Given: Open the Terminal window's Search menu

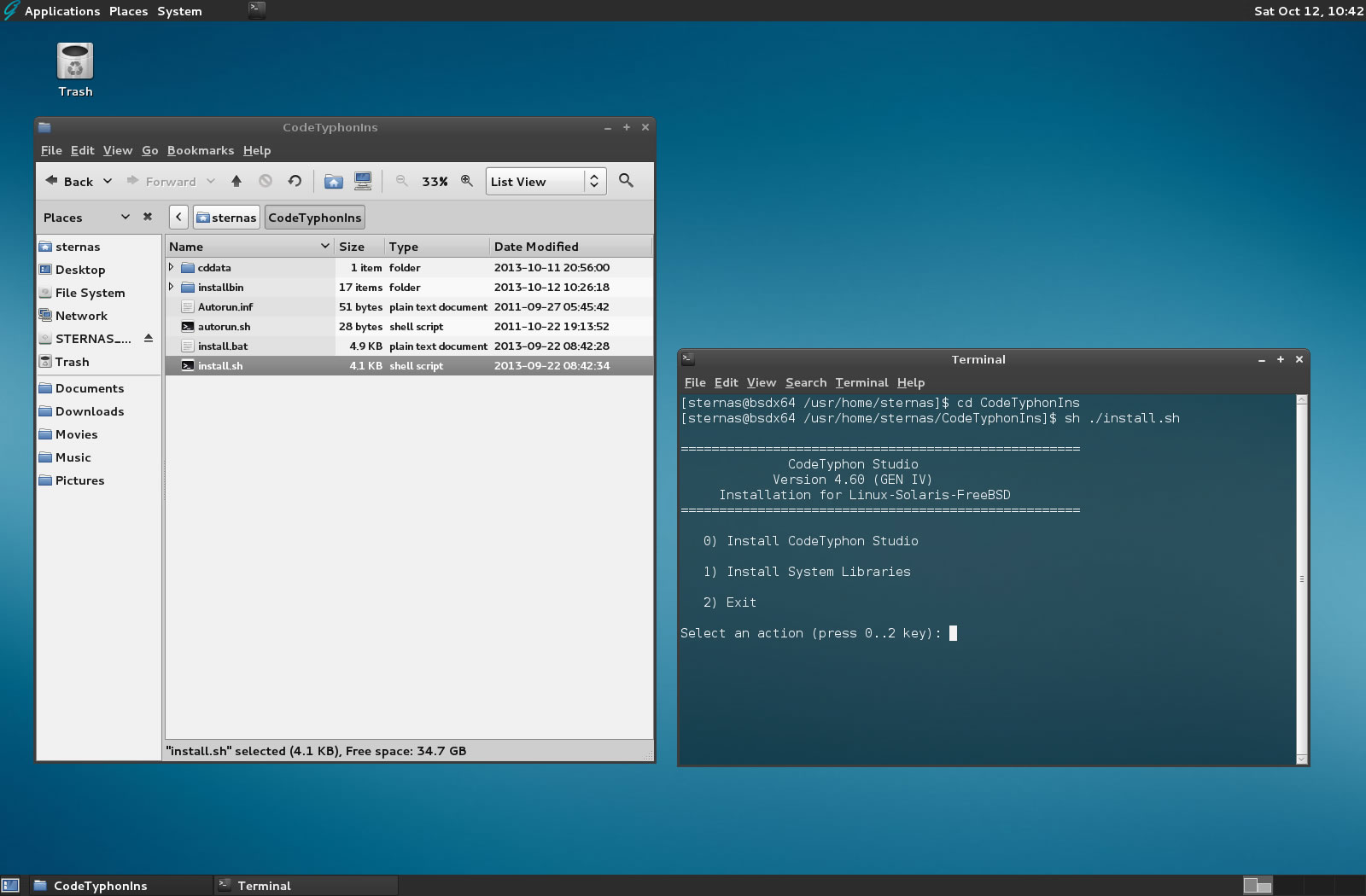Looking at the screenshot, I should click(806, 382).
